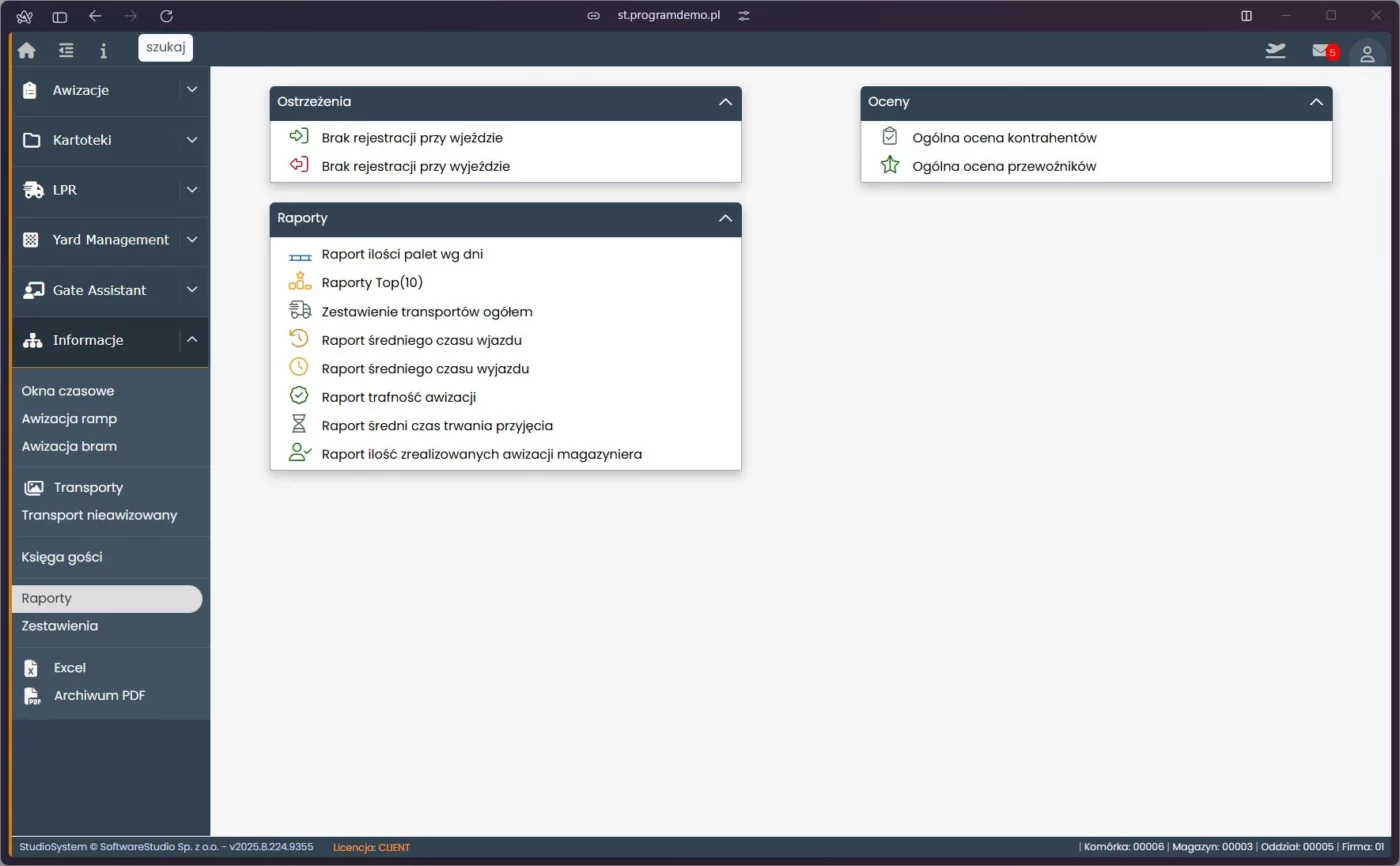The width and height of the screenshot is (1400, 866).
Task: Open Raport ilości palet wg dni
Action: coord(403,254)
